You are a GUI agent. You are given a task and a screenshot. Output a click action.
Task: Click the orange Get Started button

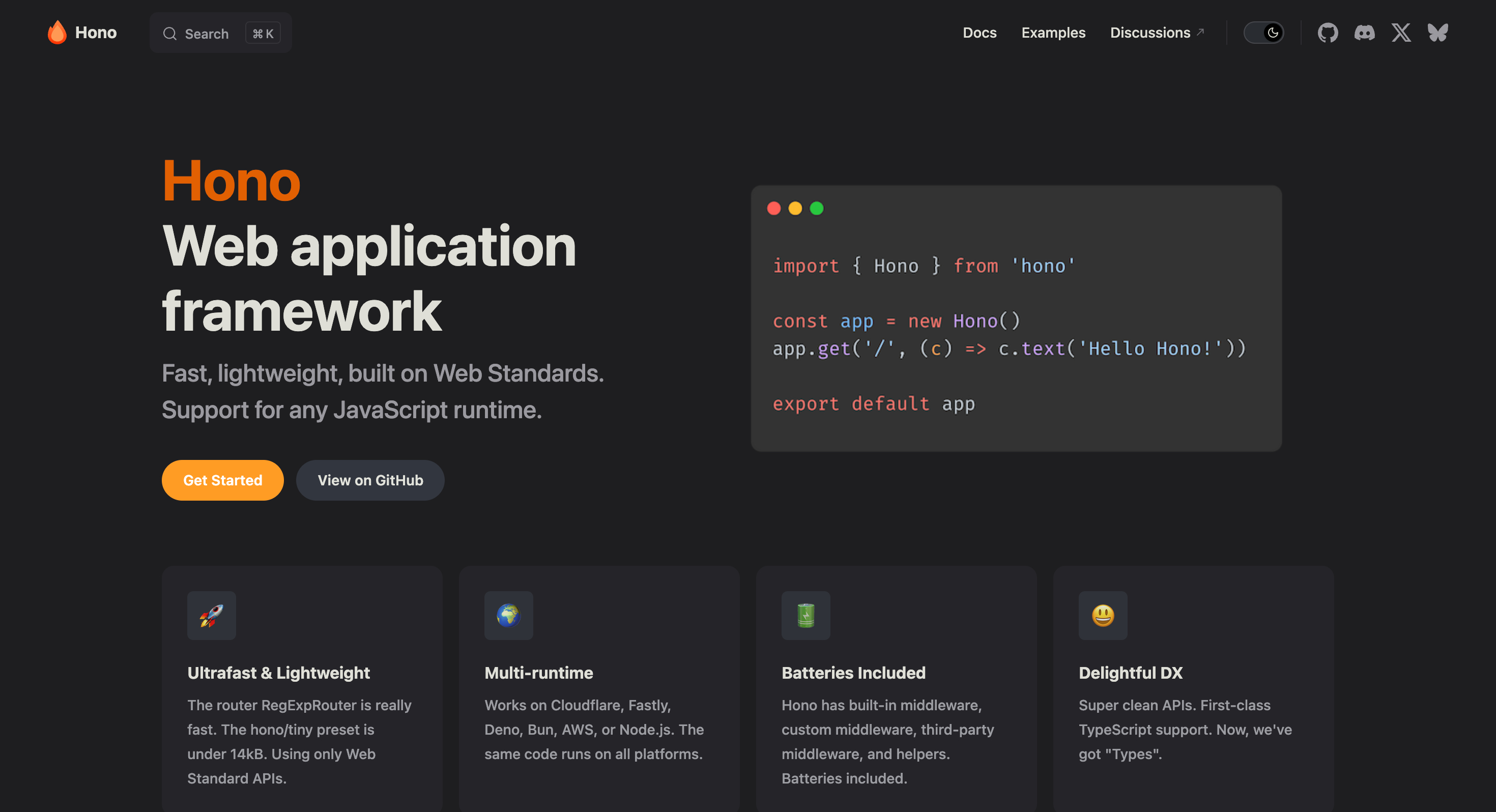[x=222, y=480]
